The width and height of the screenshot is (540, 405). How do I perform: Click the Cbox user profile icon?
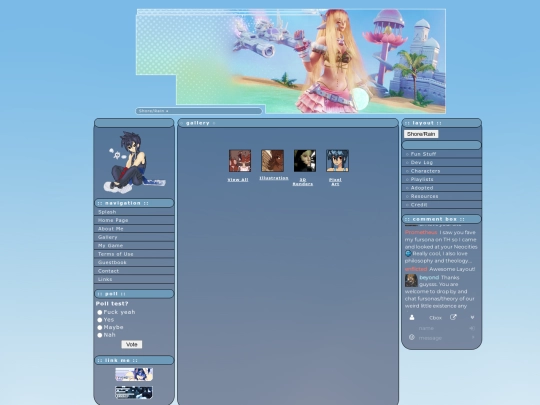[x=412, y=318]
